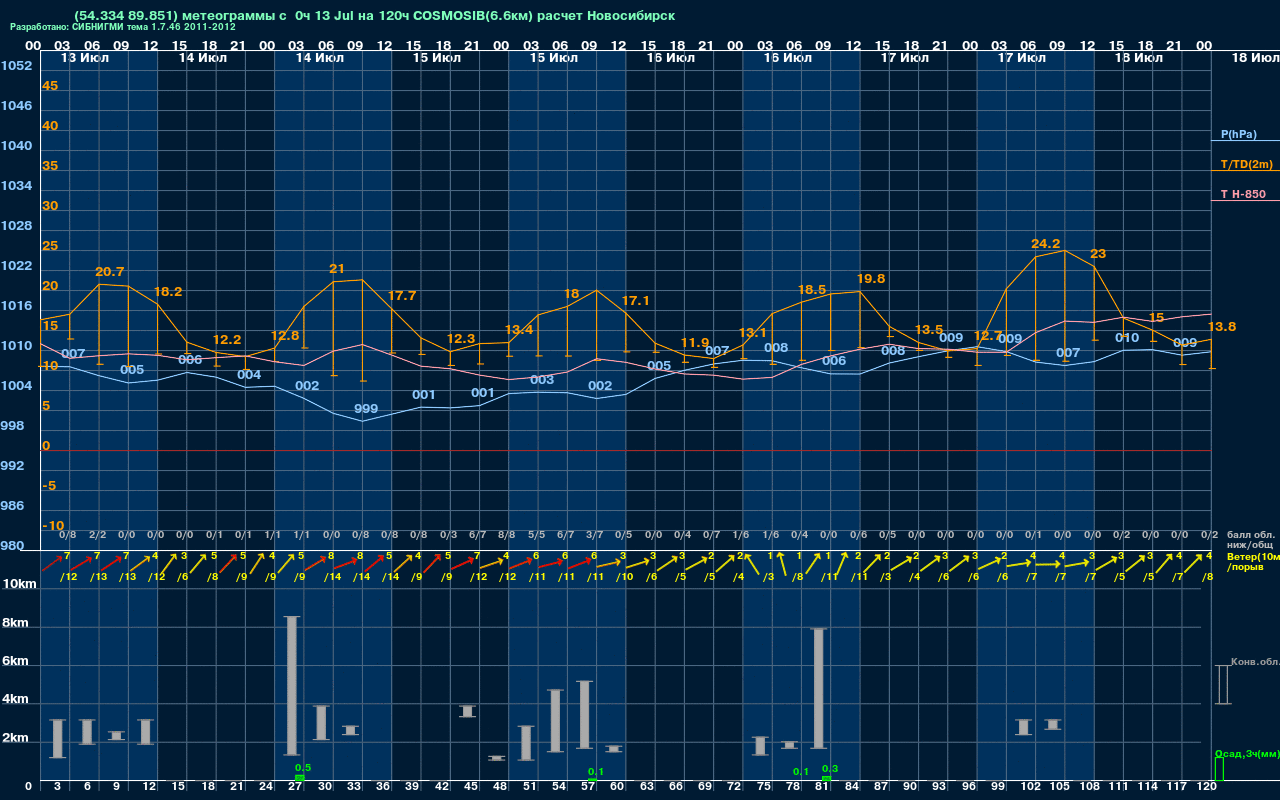Screen dimensions: 1280x800
Task: Click the -10 temperature axis tick
Action: (53, 526)
